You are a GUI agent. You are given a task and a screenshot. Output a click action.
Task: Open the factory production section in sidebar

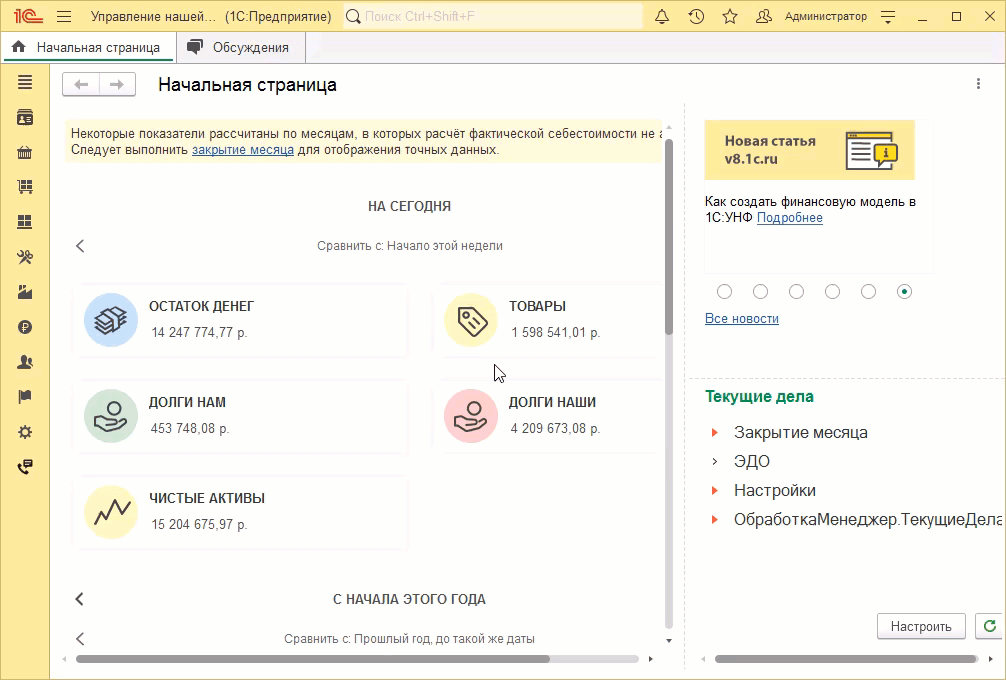click(x=25, y=292)
